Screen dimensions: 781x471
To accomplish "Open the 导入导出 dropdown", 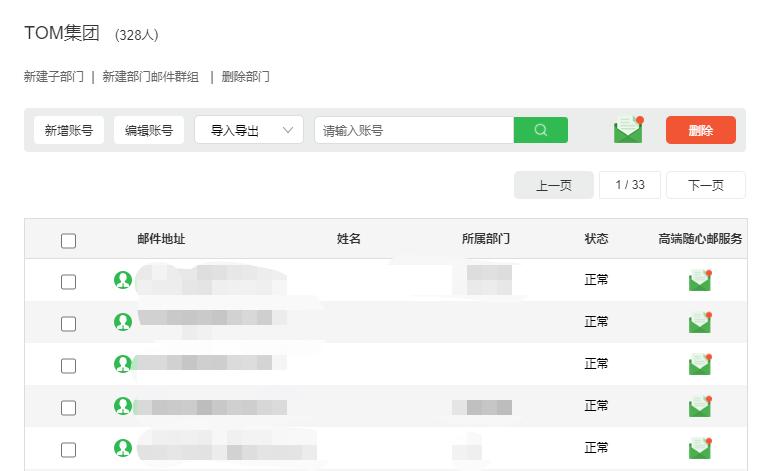I will click(x=249, y=130).
